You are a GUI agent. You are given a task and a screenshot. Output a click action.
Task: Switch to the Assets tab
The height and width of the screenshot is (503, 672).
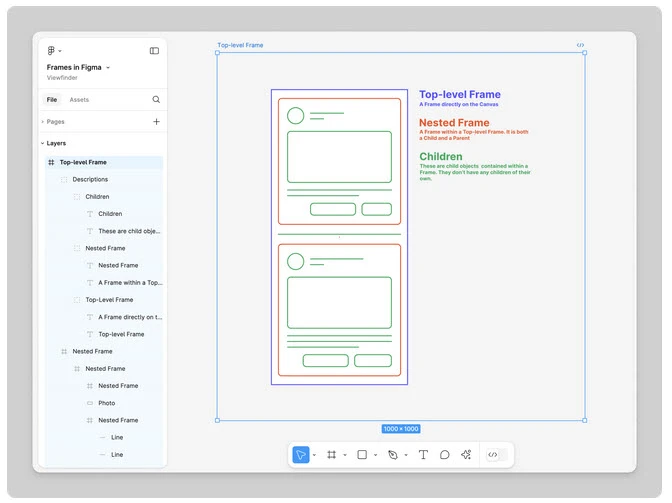[x=79, y=99]
